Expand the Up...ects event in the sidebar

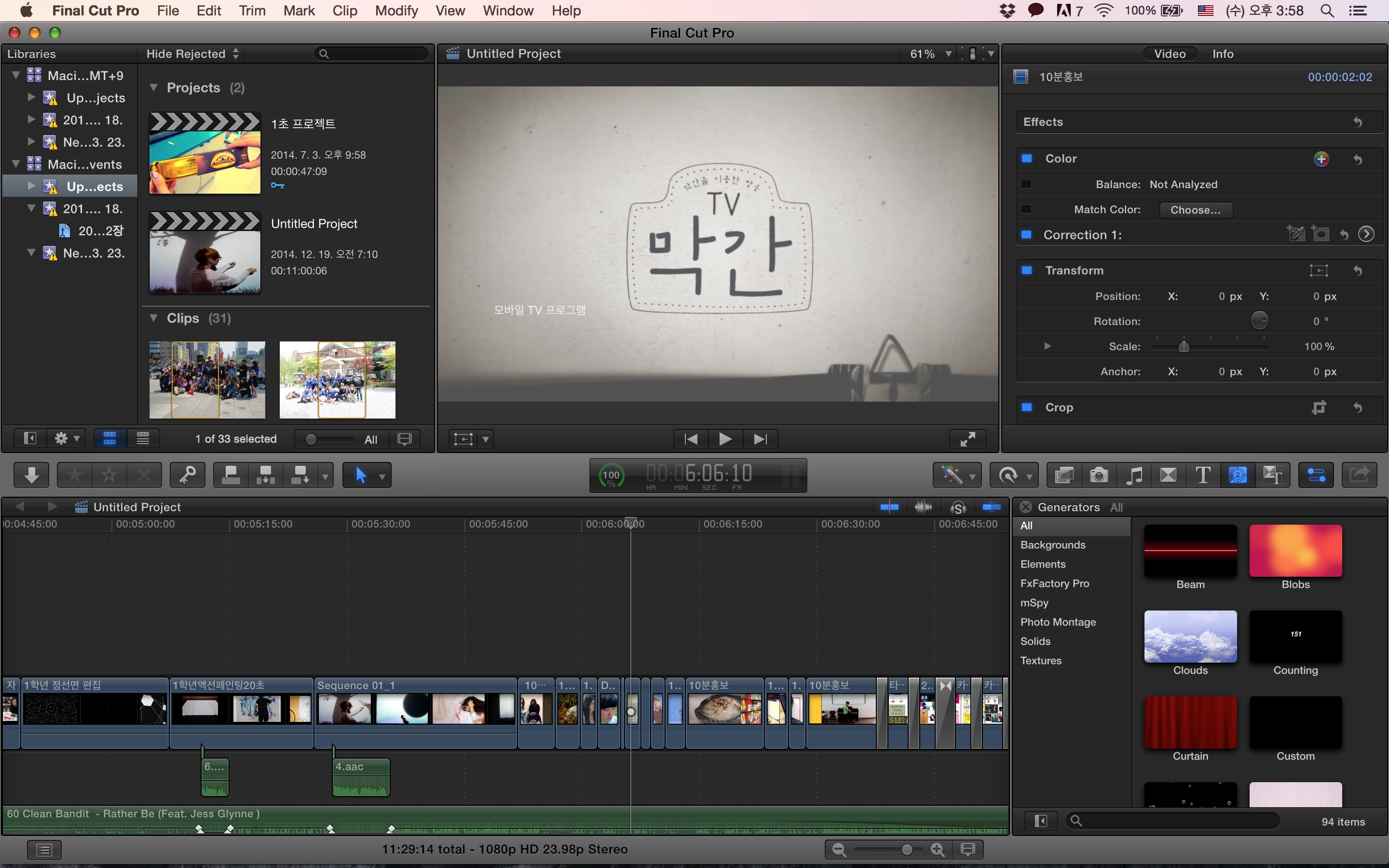coord(31,186)
